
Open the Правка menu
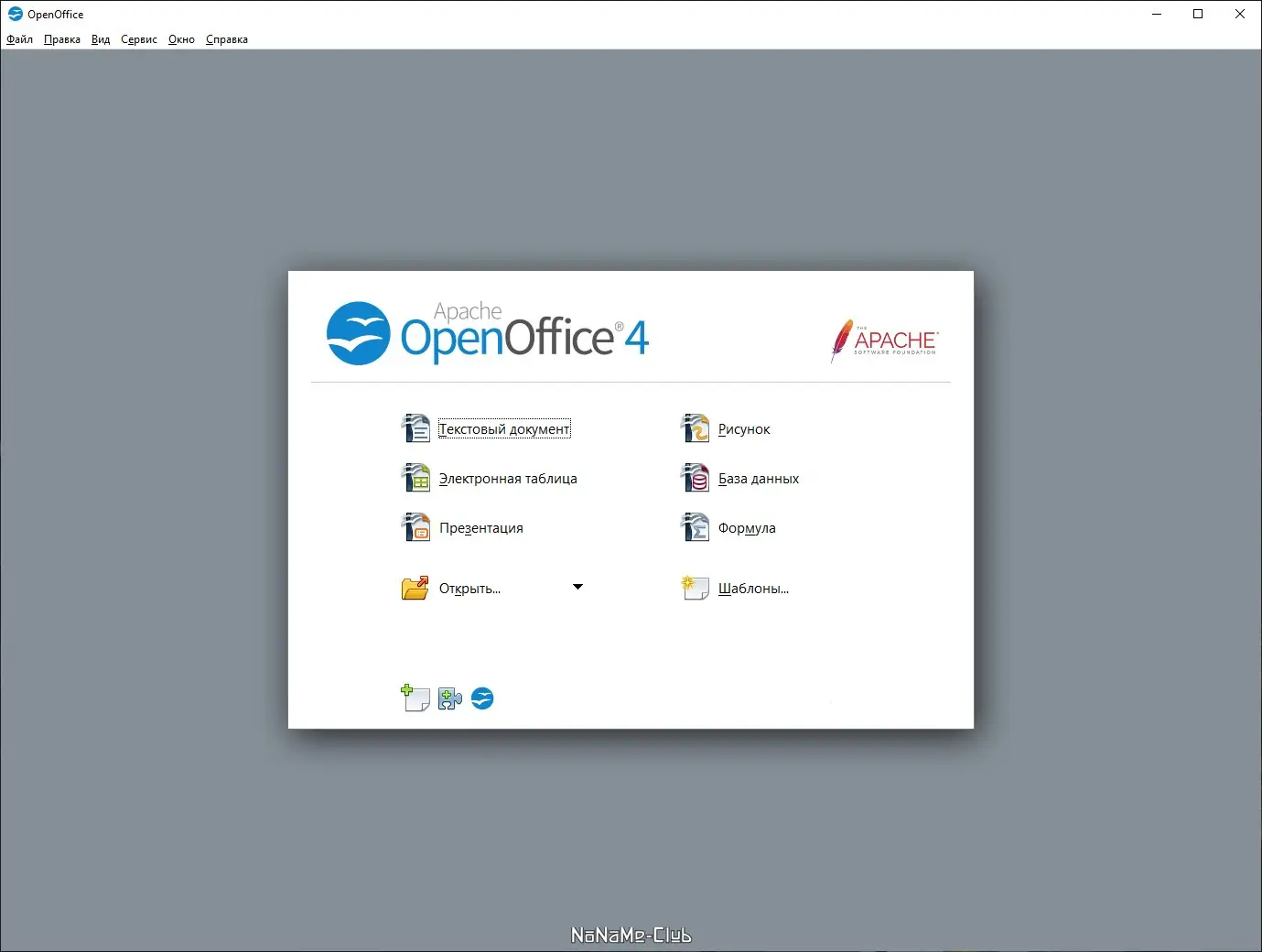click(62, 39)
